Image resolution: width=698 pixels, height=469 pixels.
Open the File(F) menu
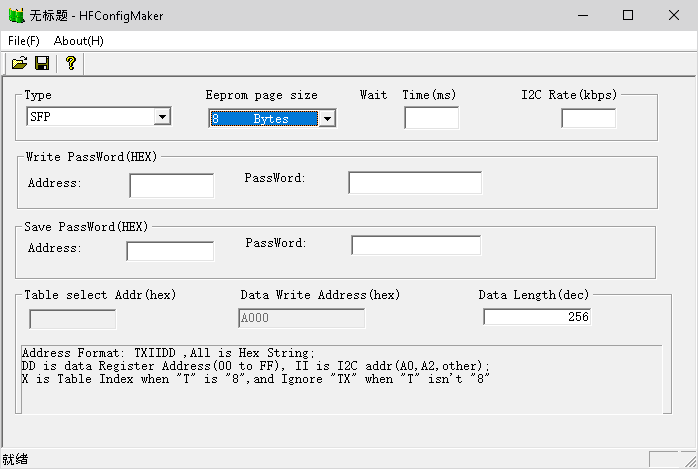24,41
